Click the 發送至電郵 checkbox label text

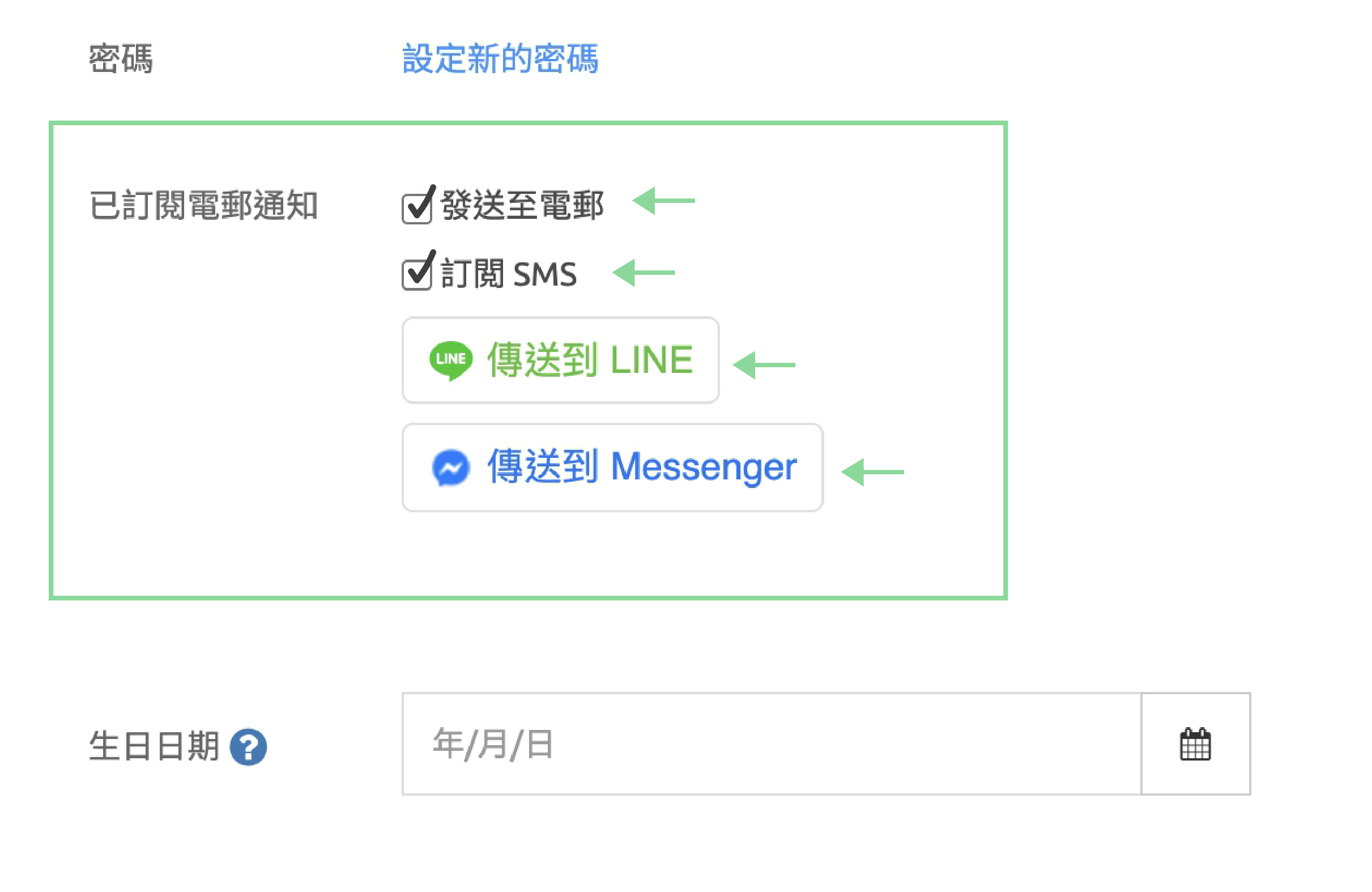coord(522,205)
